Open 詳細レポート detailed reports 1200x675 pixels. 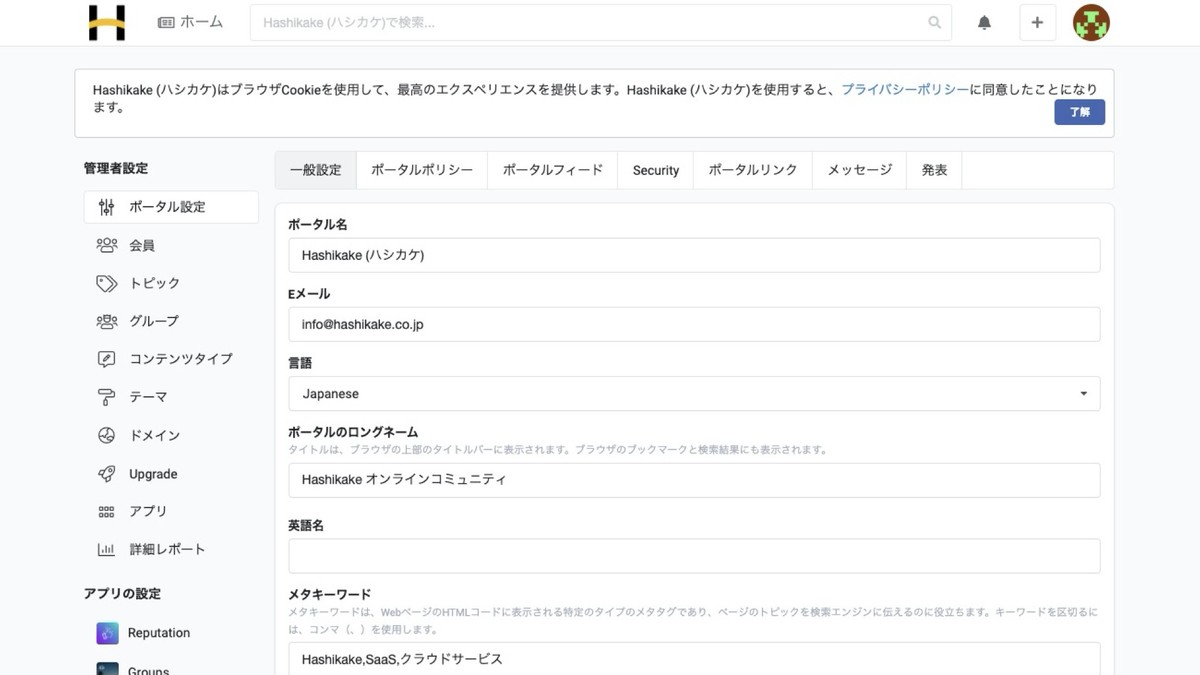[166, 549]
